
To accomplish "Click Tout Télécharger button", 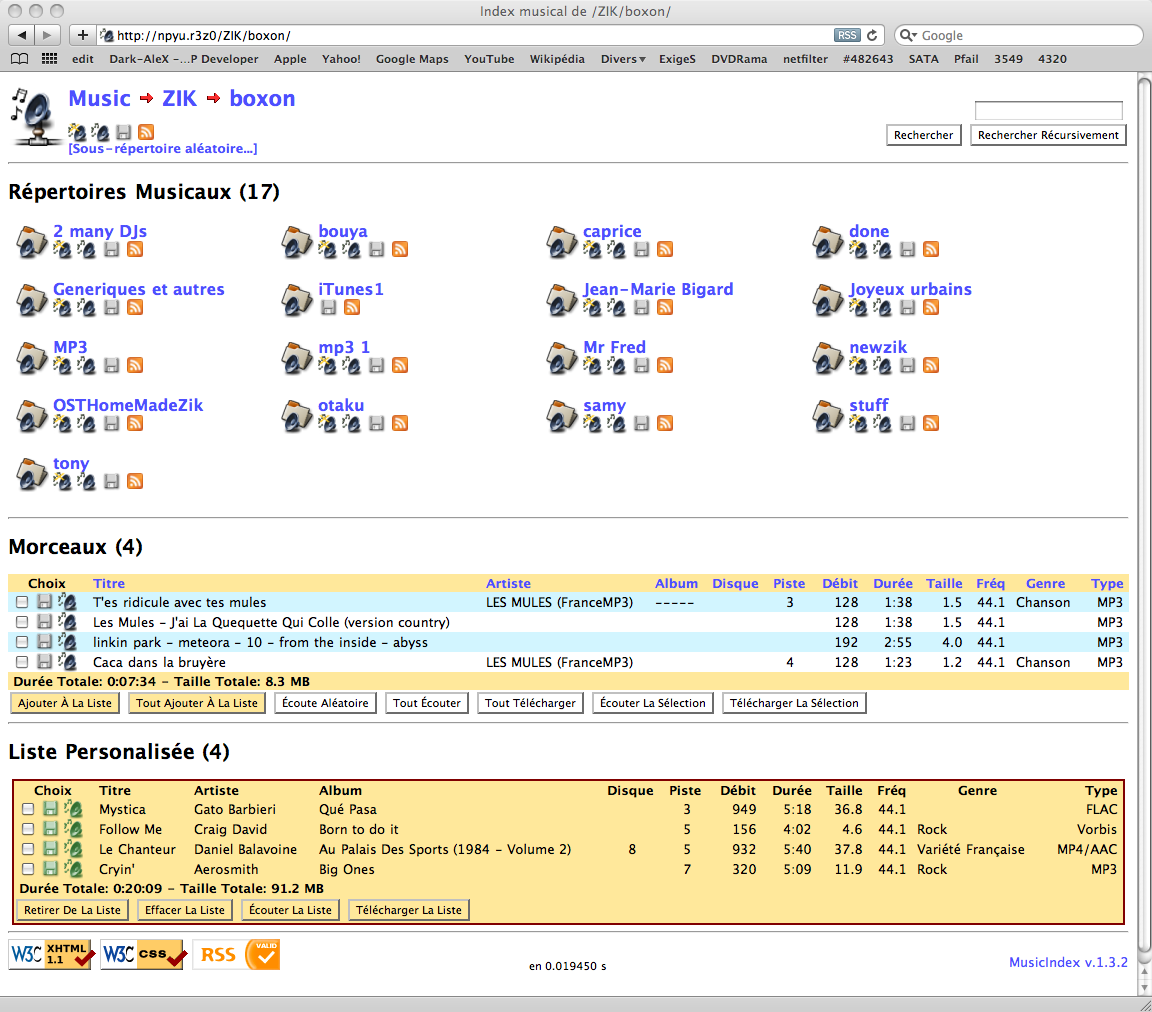I will (530, 703).
